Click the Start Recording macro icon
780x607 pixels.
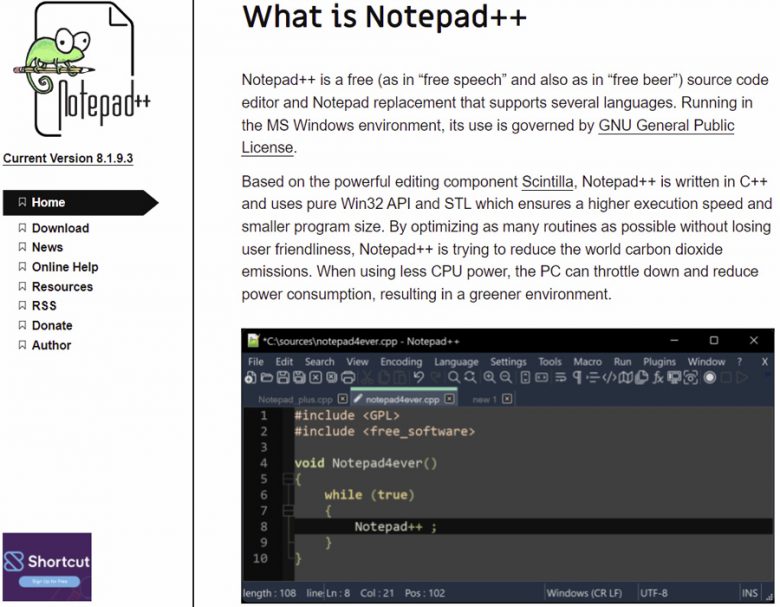pyautogui.click(x=710, y=377)
